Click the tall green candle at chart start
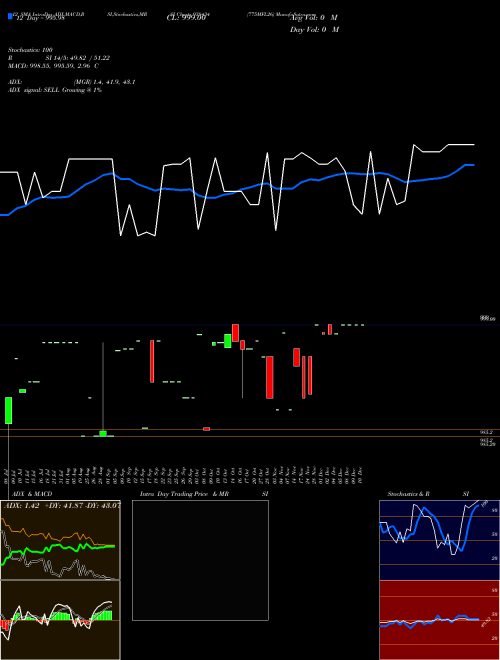Screen dimensions: 500x660 (8, 410)
